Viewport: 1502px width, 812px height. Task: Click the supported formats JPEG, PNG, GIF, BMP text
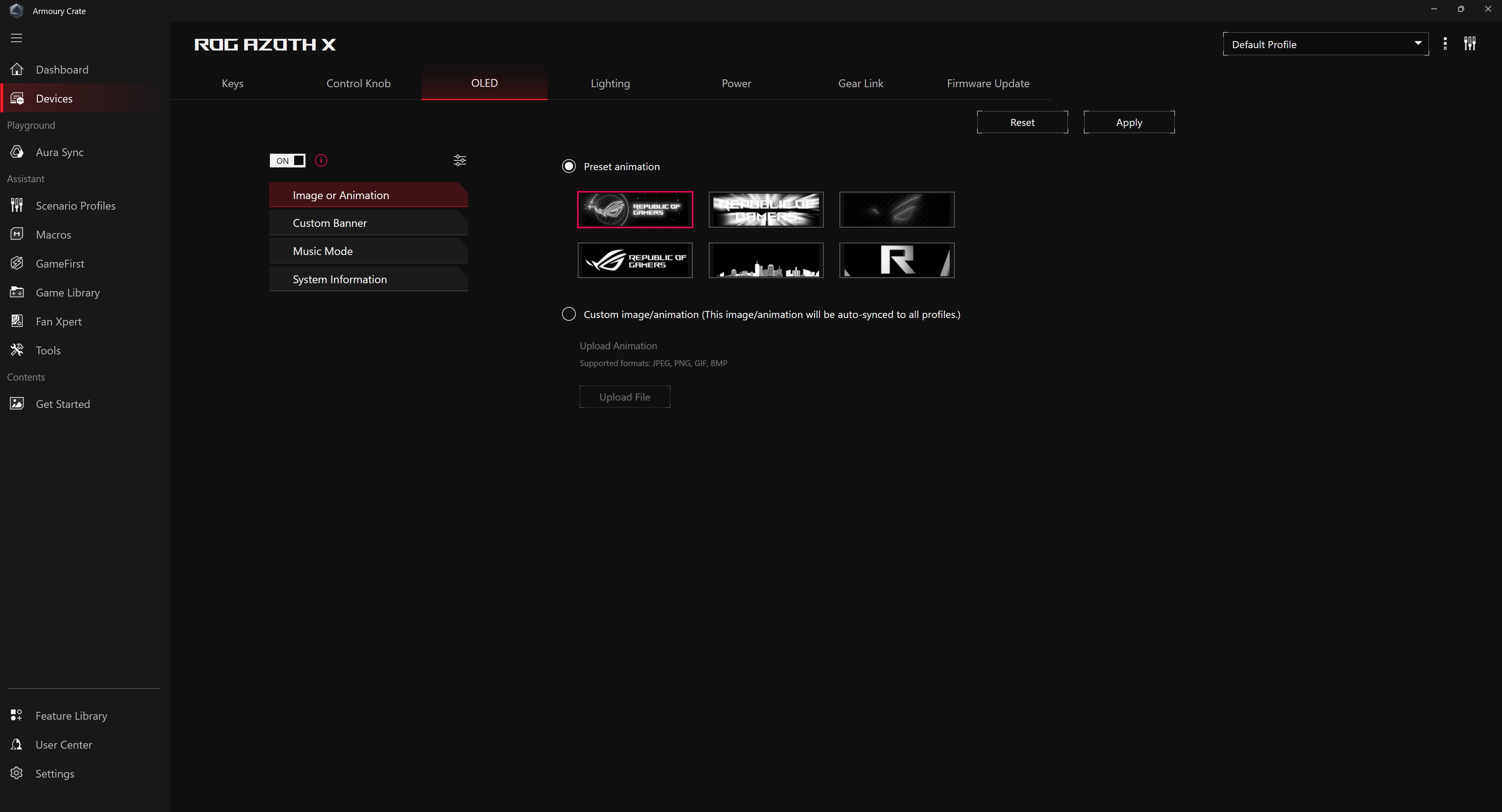654,363
